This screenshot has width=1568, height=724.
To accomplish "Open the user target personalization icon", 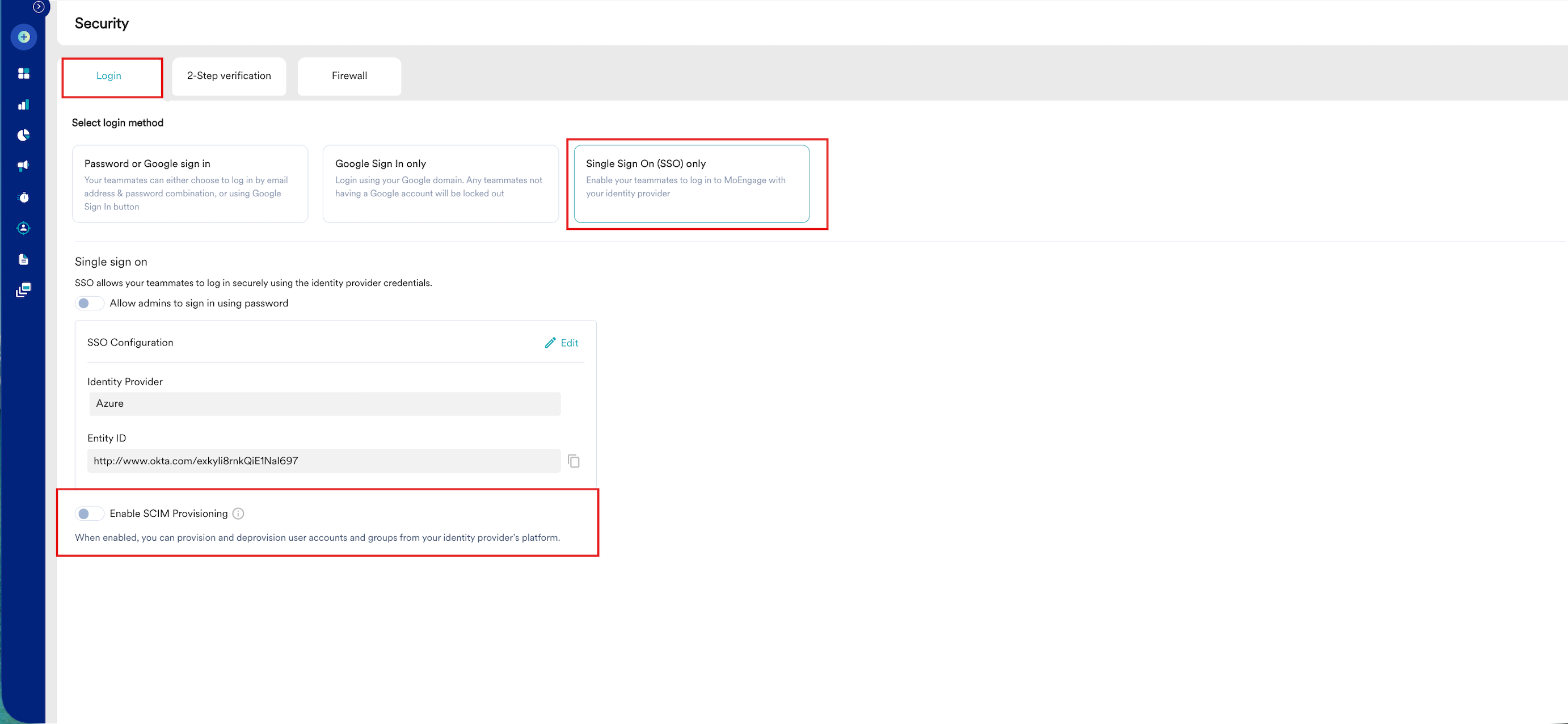I will click(x=24, y=228).
